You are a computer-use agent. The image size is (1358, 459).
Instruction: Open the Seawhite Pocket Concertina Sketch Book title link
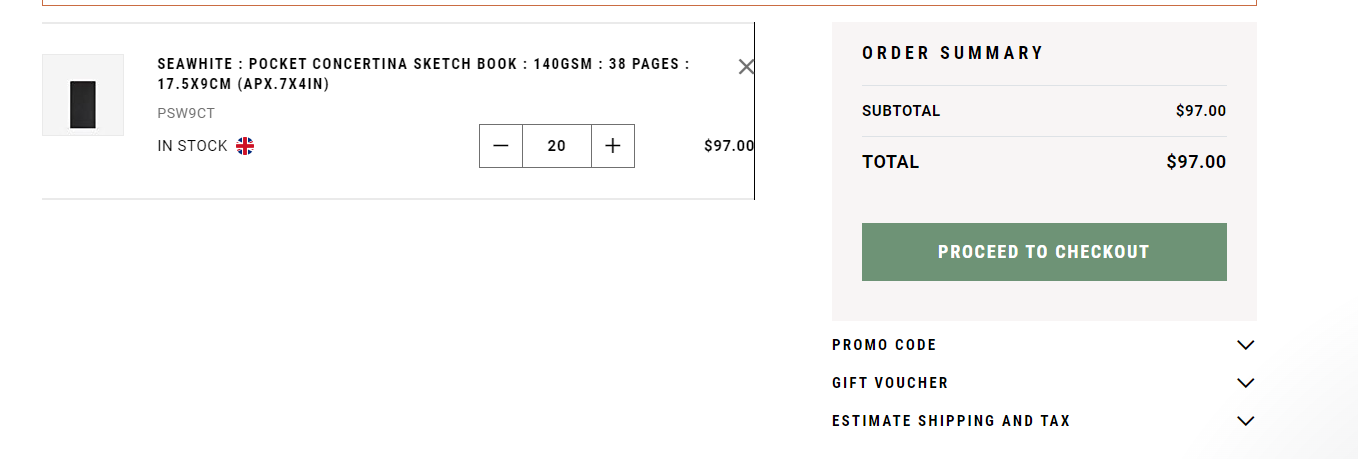[424, 74]
